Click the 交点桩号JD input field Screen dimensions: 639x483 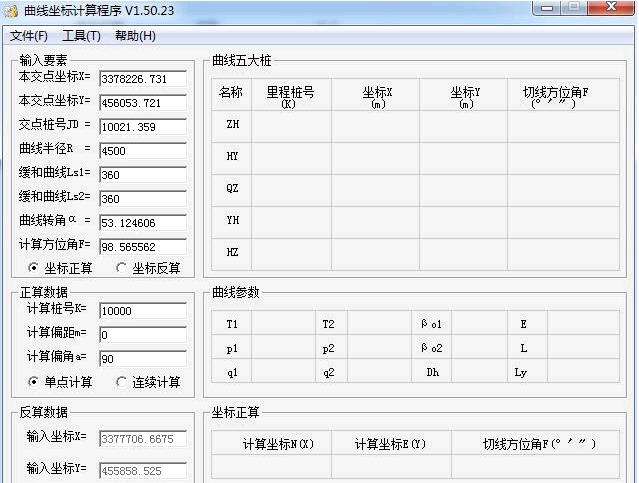pyautogui.click(x=143, y=127)
